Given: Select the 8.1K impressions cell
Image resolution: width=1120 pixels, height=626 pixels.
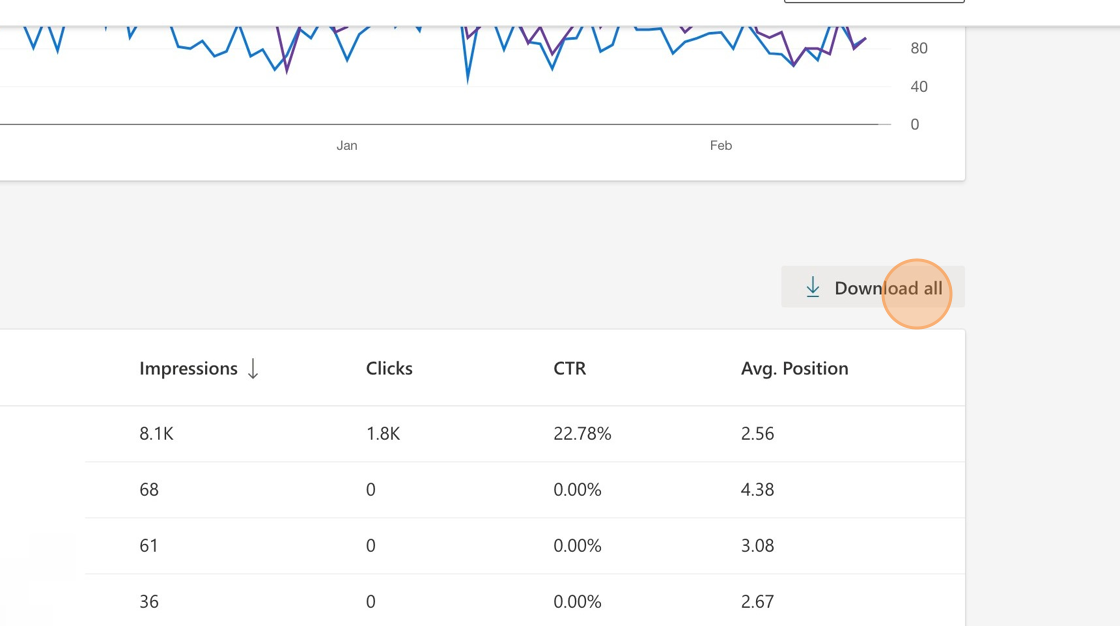Looking at the screenshot, I should point(156,434).
